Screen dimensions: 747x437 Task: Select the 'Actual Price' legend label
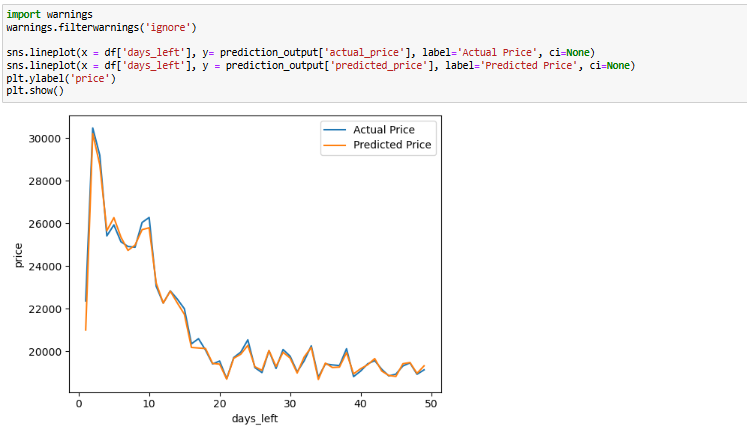384,130
